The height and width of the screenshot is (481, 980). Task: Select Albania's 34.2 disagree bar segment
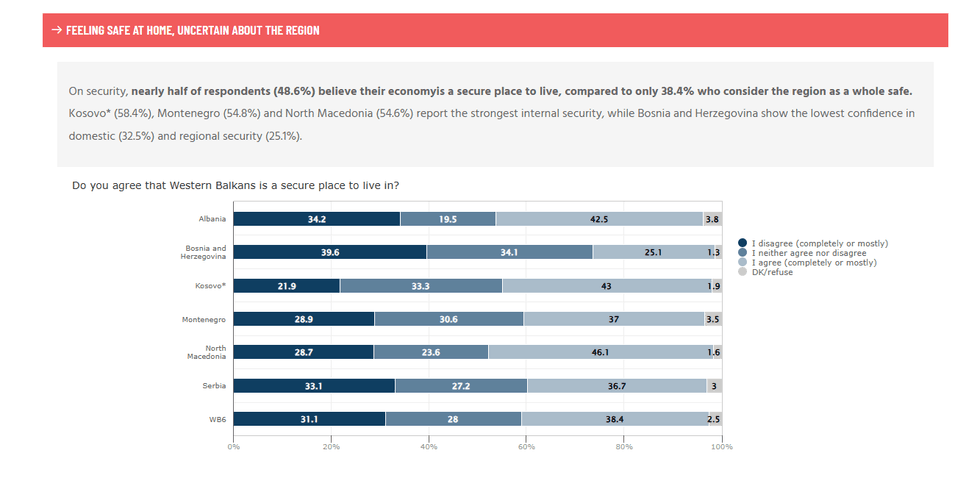tap(317, 219)
